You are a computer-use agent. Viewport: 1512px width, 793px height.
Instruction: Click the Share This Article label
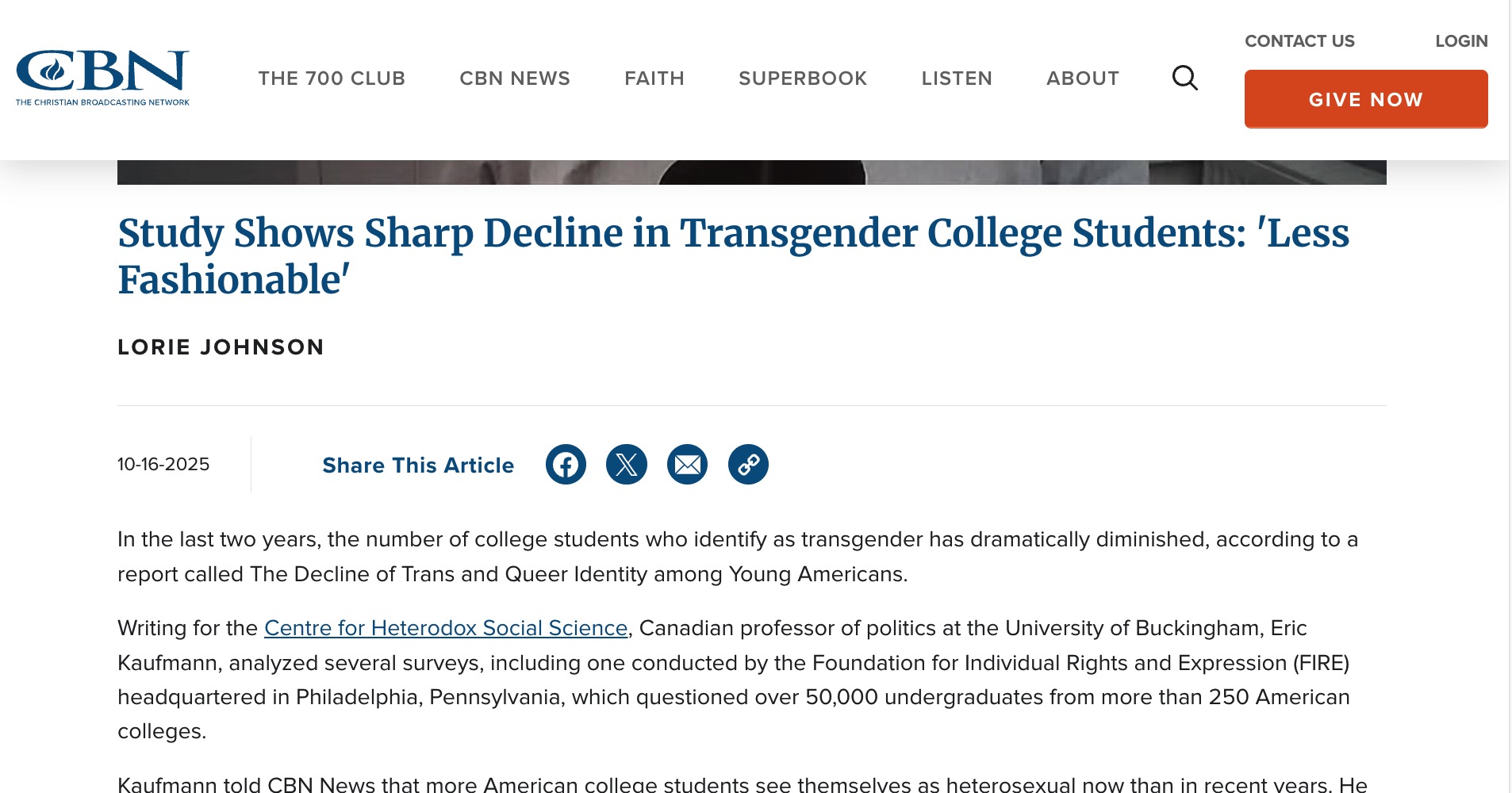(x=418, y=465)
